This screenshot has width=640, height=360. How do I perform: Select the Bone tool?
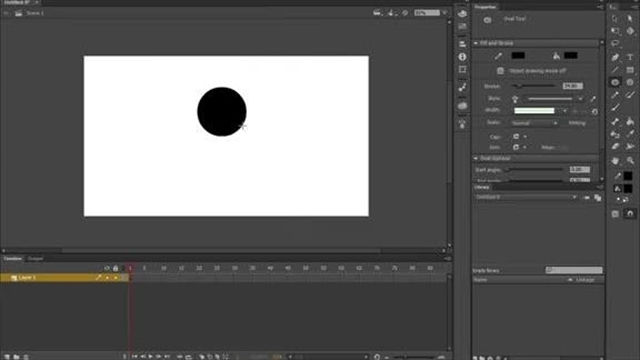click(x=615, y=121)
